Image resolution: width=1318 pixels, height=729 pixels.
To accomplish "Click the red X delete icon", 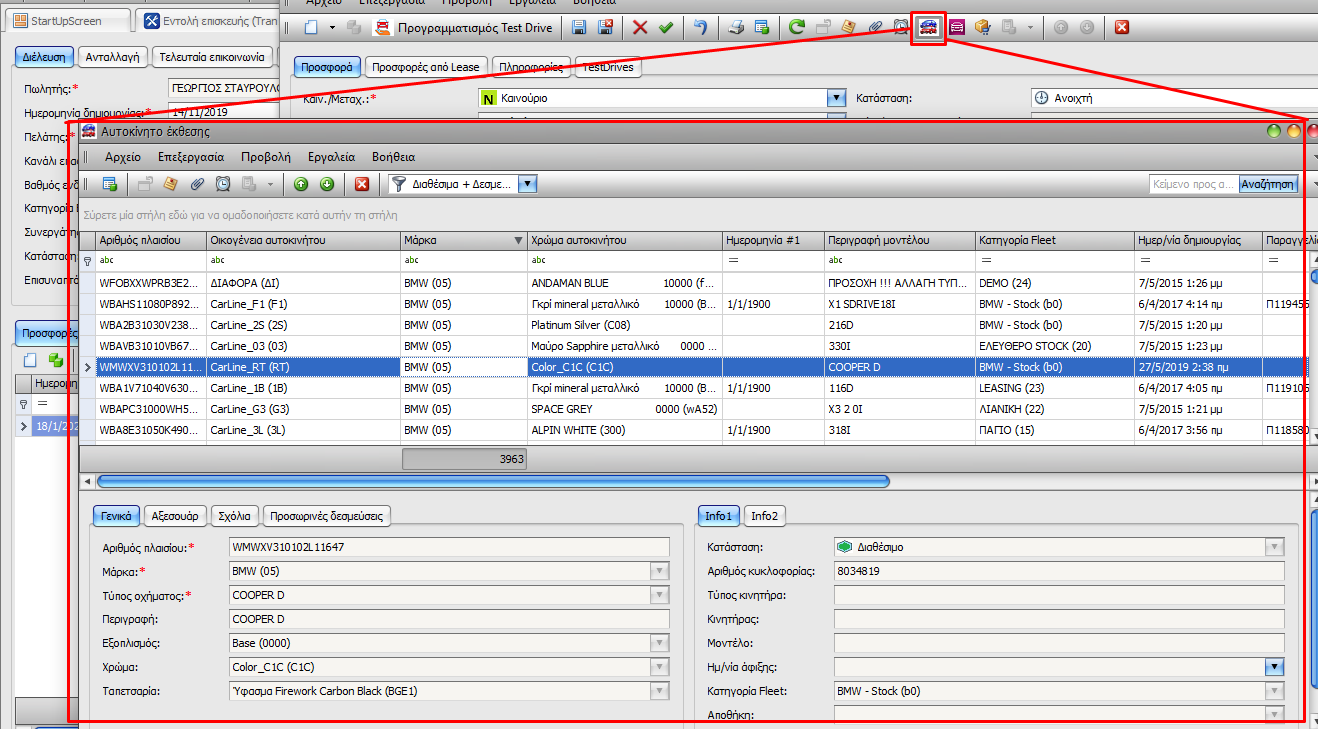I will pos(640,28).
